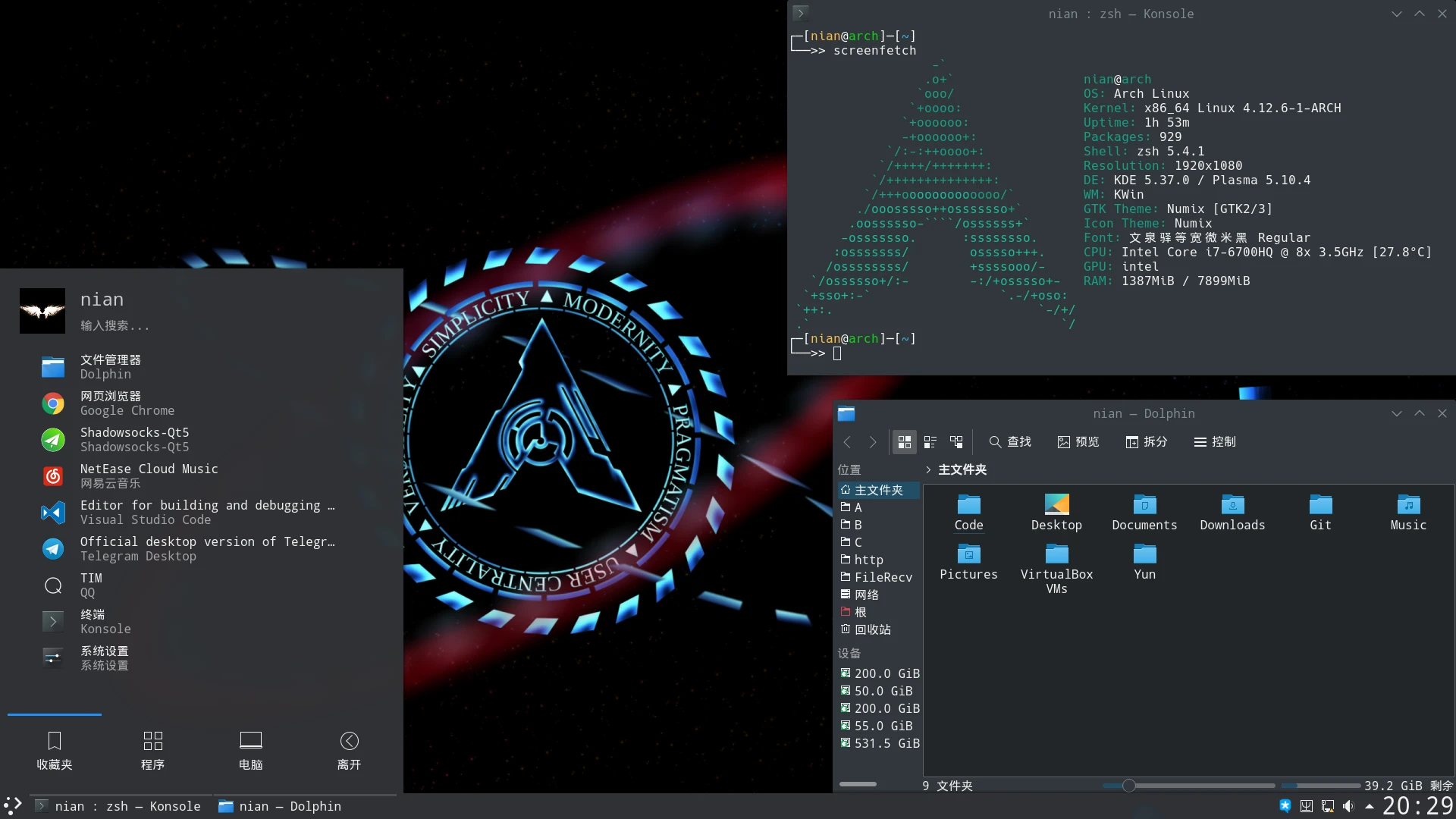Adjust the Dolphin icon zoom slider
This screenshot has height=819, width=1456.
click(1129, 786)
